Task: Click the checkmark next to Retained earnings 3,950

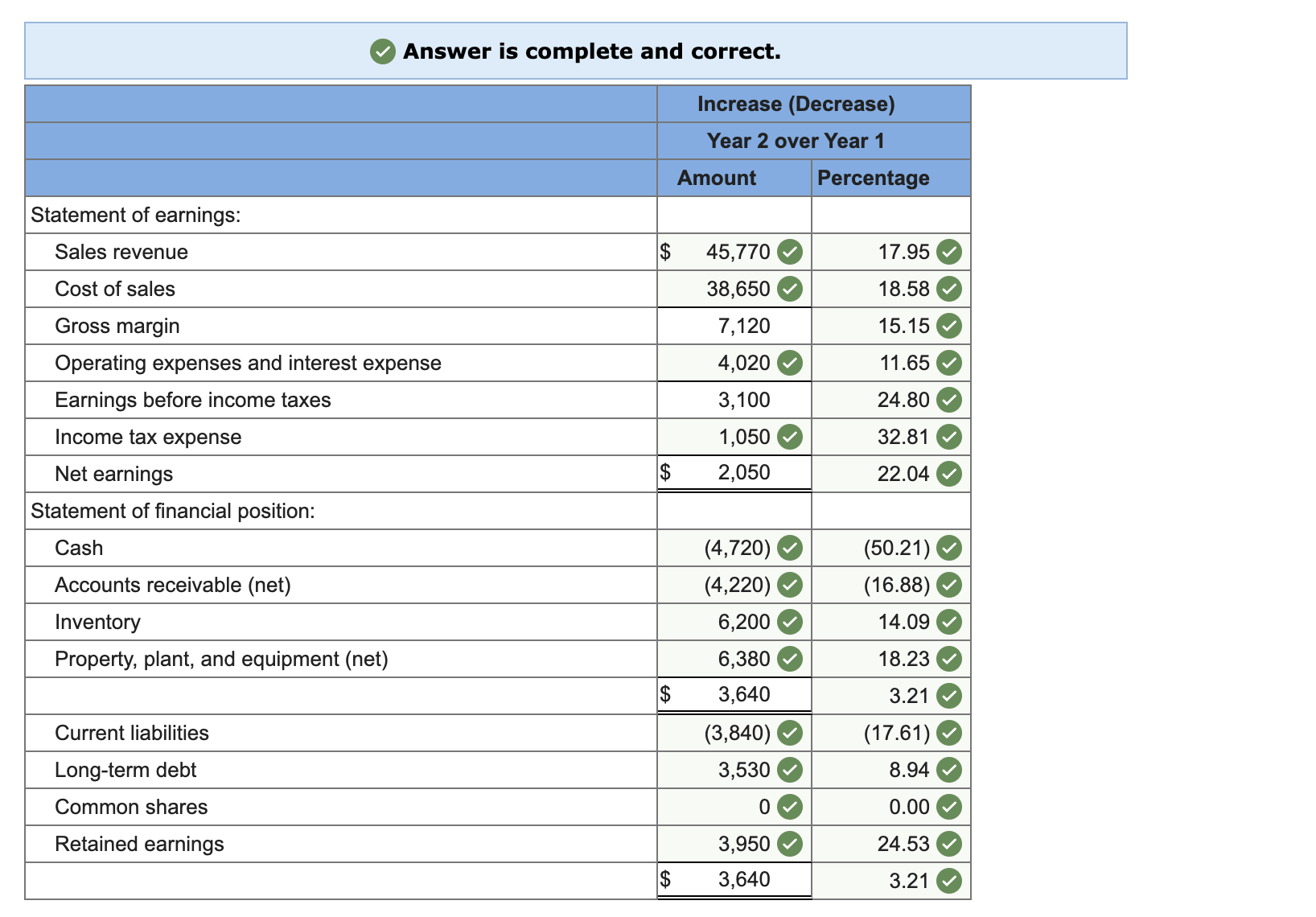Action: point(791,844)
